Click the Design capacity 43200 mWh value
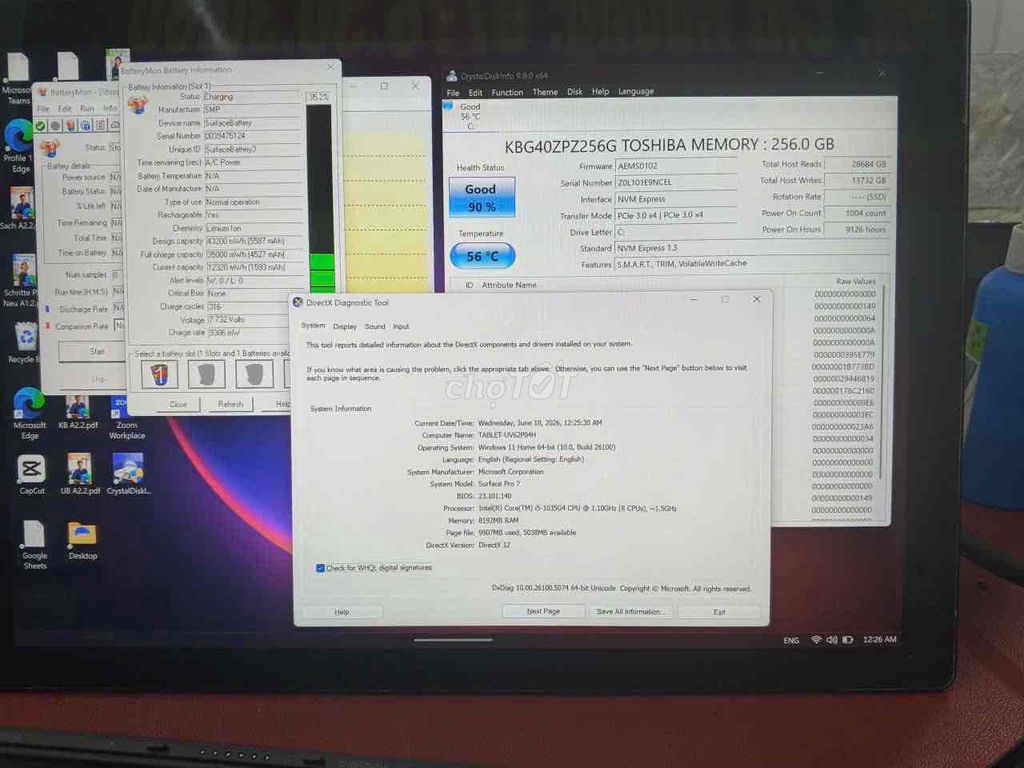The height and width of the screenshot is (768, 1024). coord(254,241)
